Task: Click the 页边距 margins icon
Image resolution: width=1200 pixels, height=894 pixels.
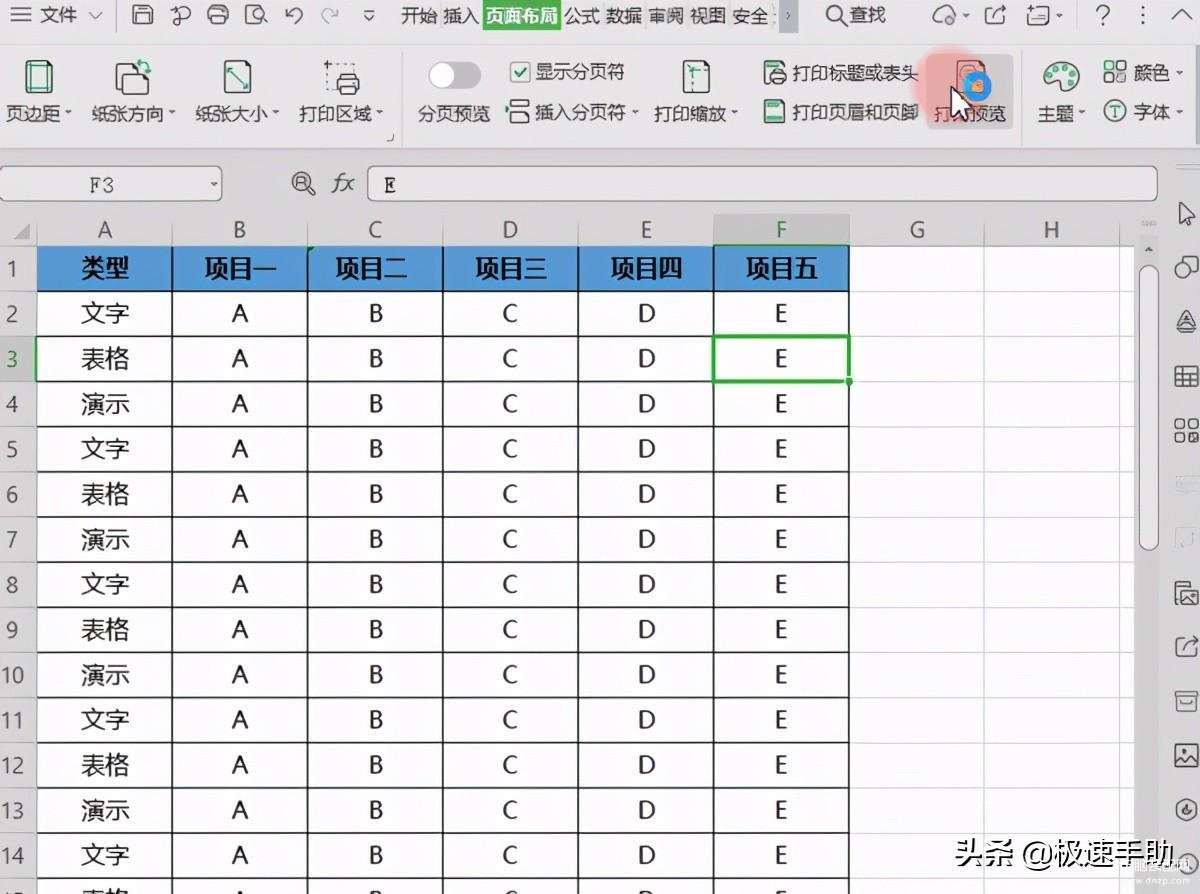Action: [x=38, y=78]
